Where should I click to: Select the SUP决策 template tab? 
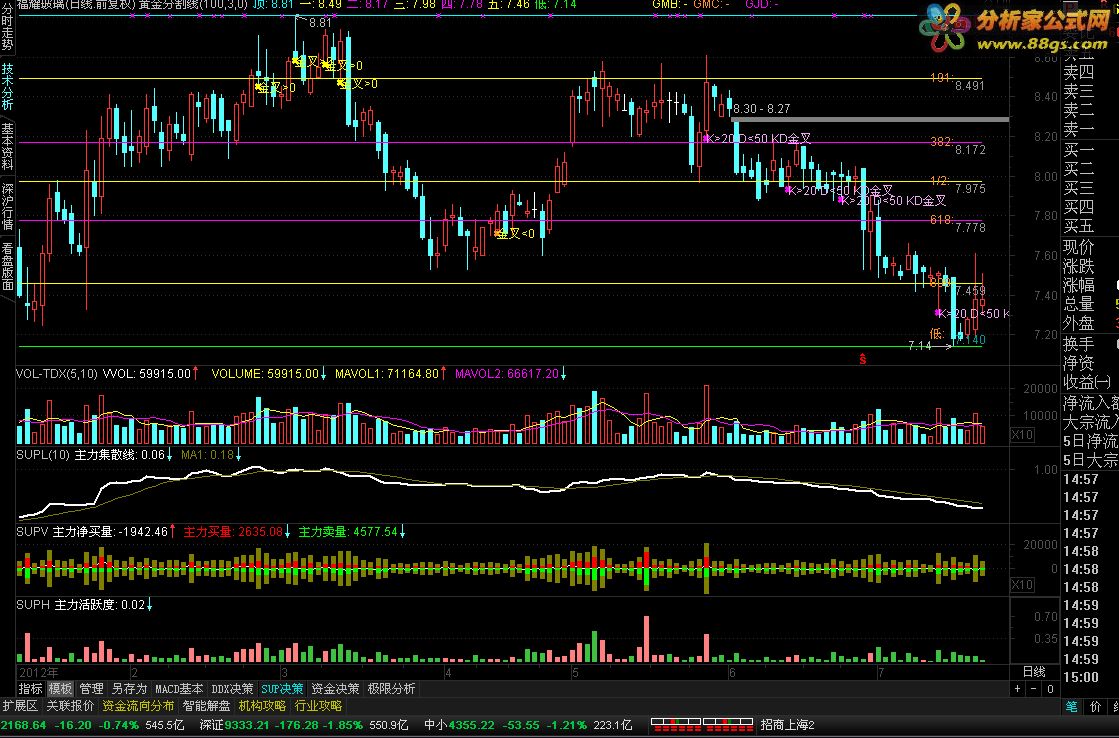(x=282, y=689)
